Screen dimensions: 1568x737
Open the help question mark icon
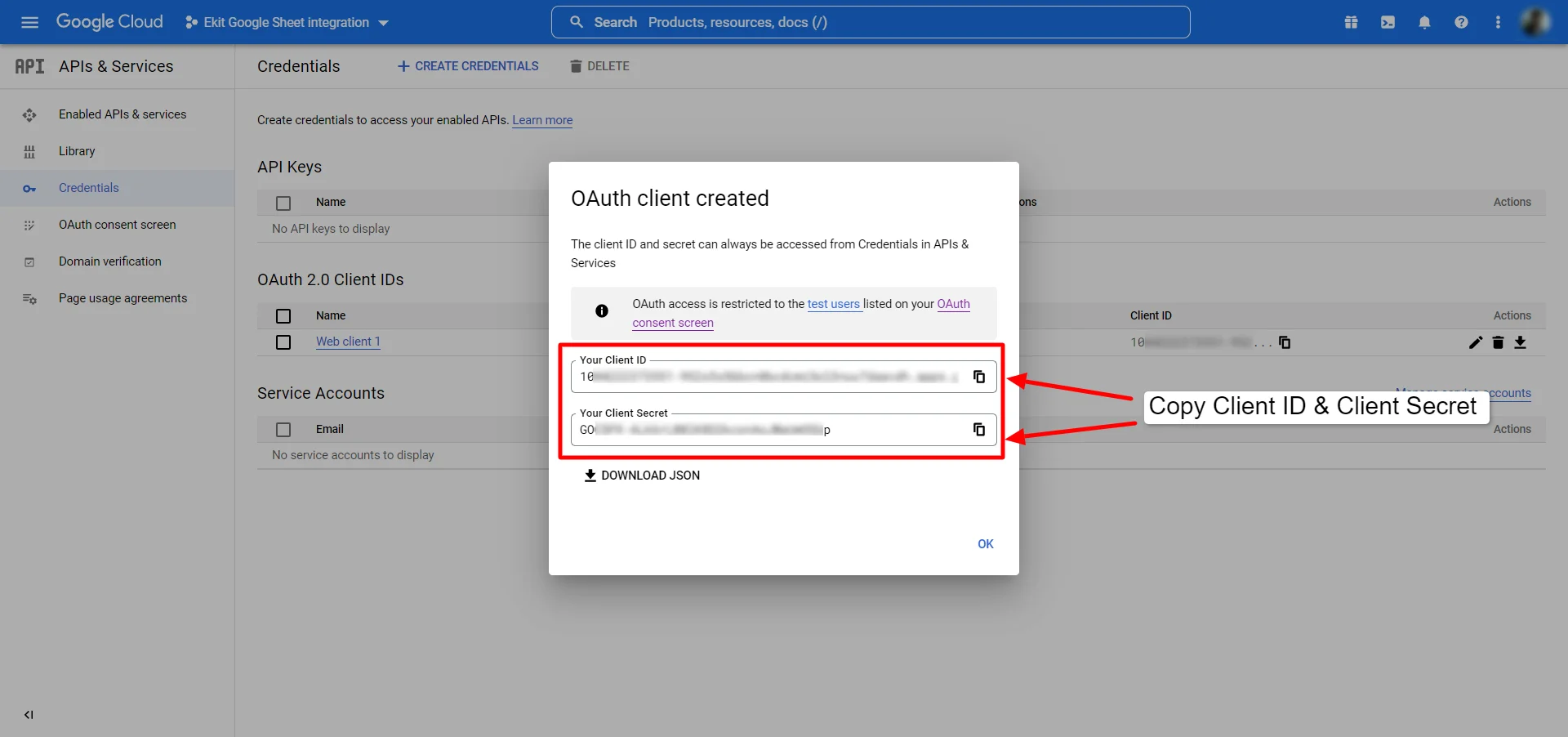1461,22
